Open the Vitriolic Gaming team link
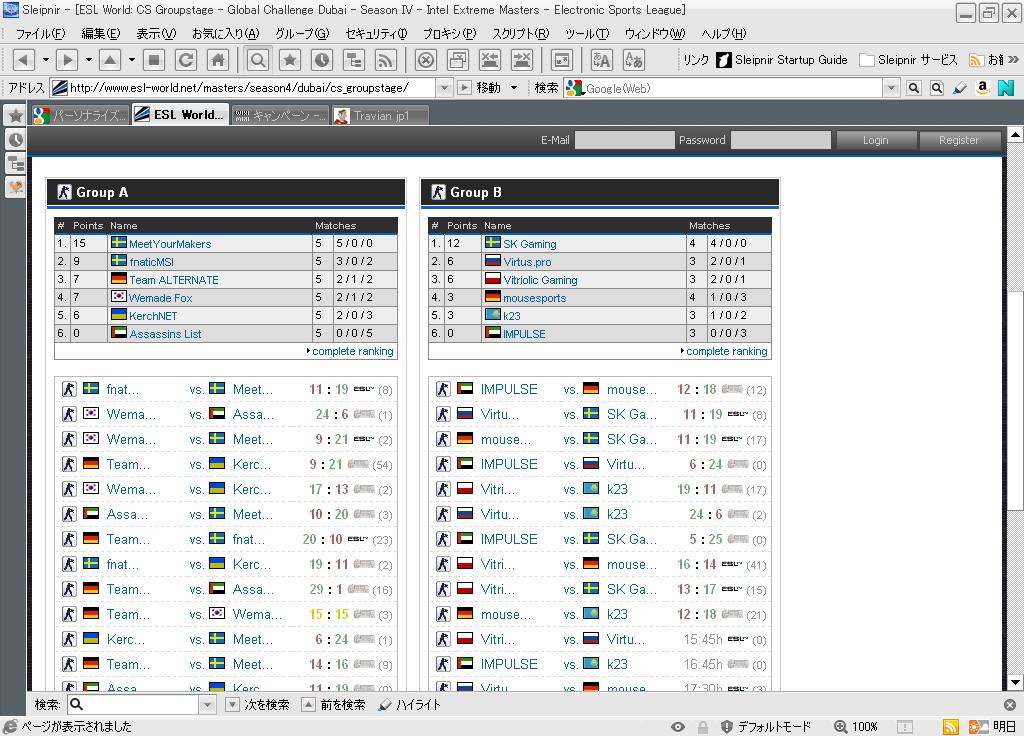Image resolution: width=1024 pixels, height=736 pixels. tap(540, 280)
